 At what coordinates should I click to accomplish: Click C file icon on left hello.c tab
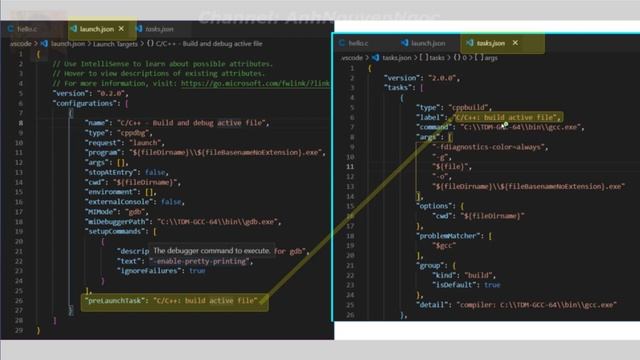pos(11,29)
